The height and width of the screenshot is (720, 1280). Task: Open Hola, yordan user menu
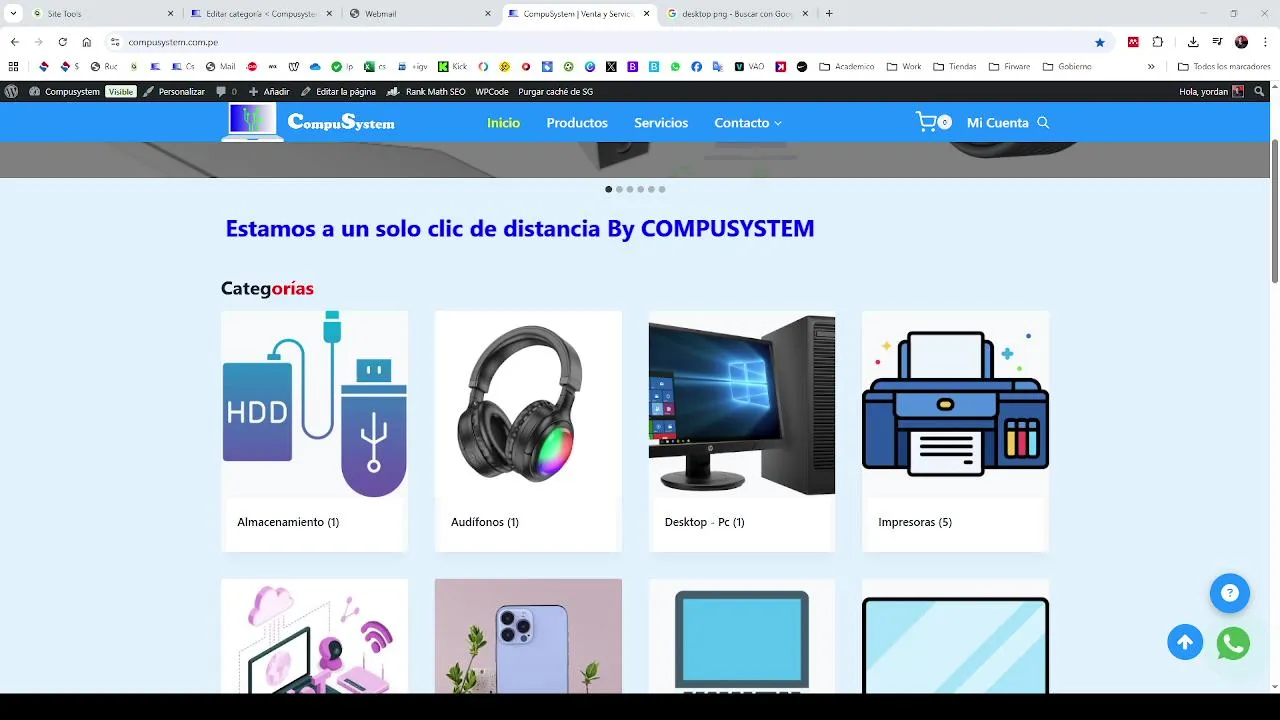1211,91
